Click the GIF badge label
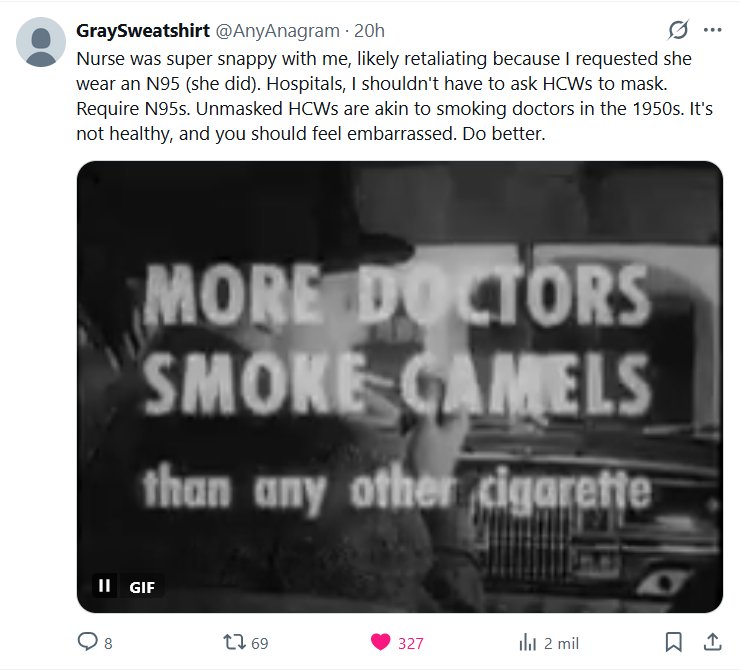 [x=142, y=587]
